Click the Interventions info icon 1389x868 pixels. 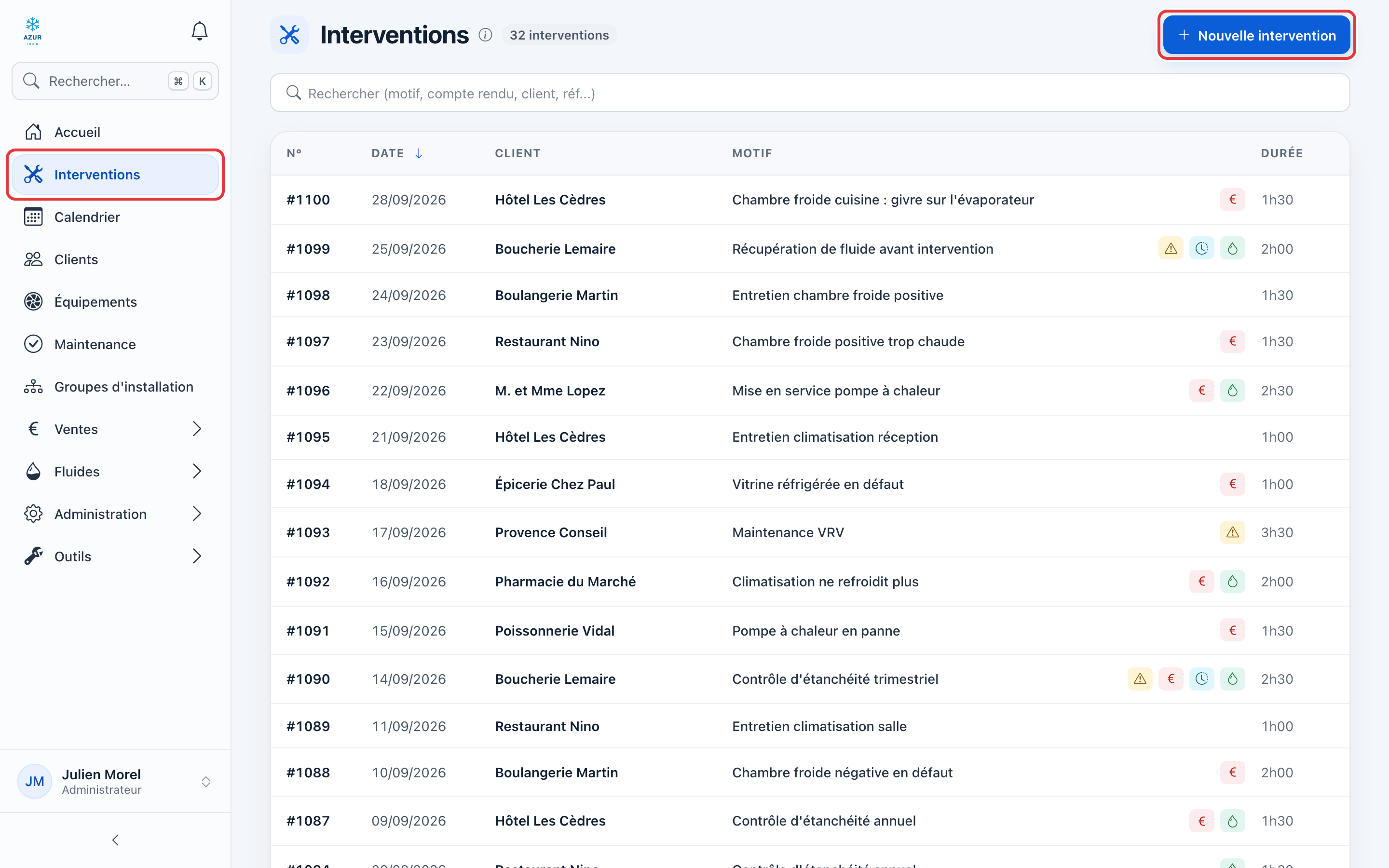click(486, 35)
